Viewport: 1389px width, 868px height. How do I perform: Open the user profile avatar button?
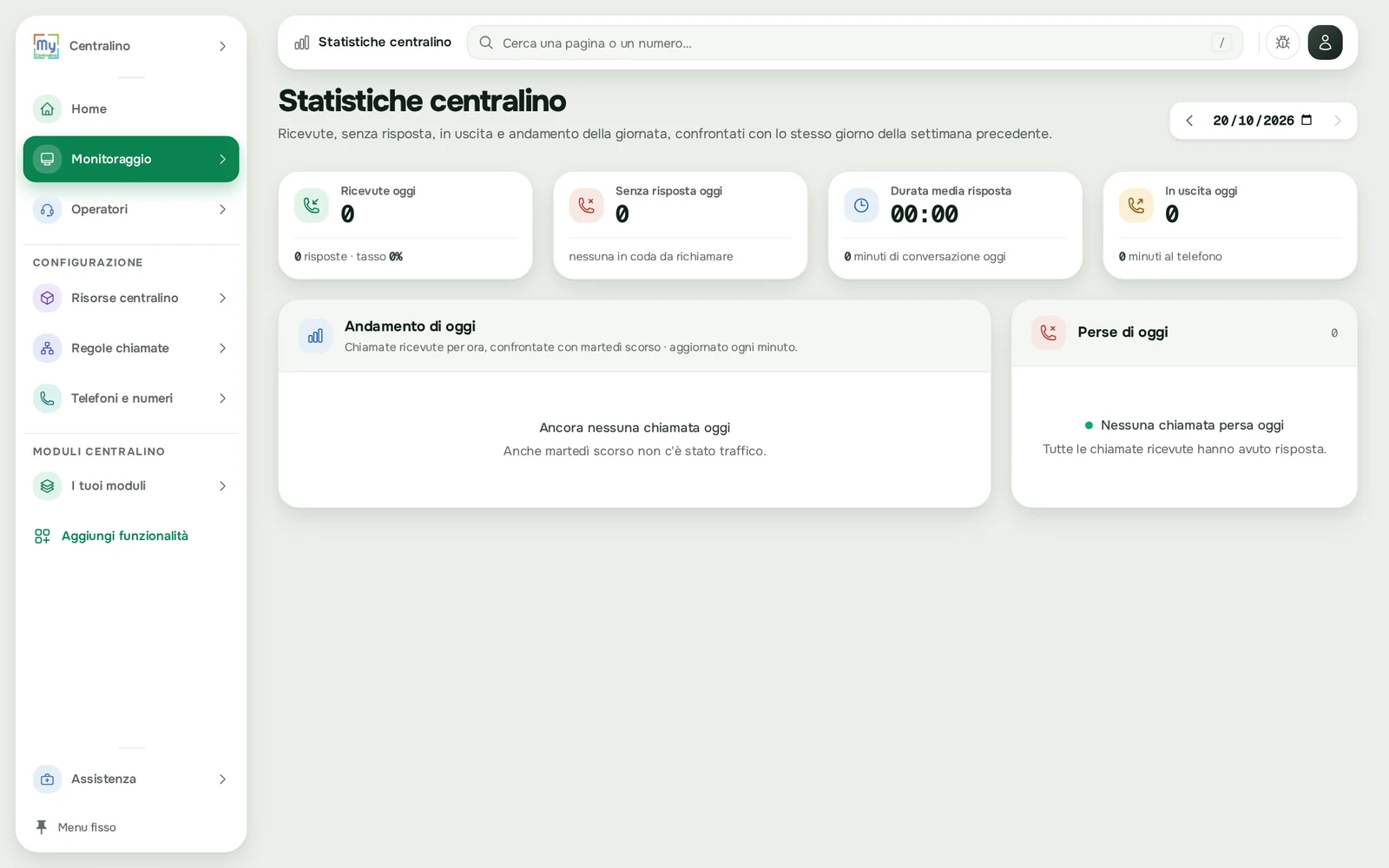1325,43
